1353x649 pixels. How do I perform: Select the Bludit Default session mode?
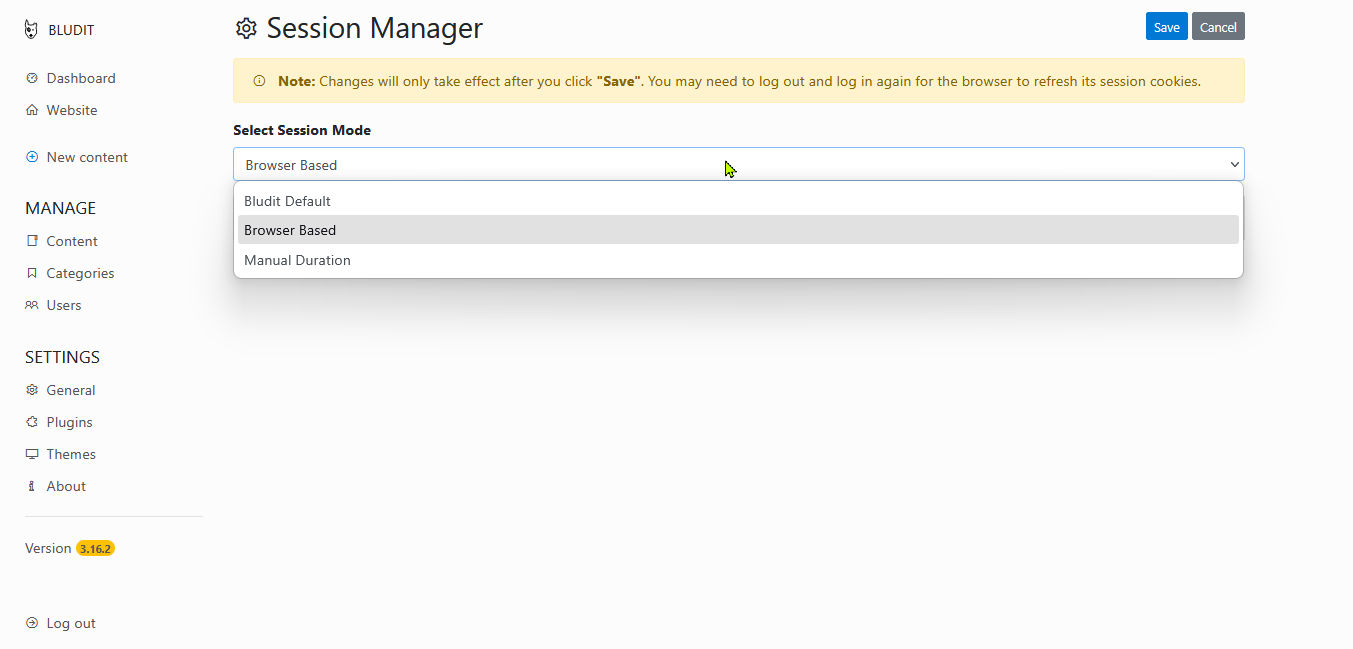288,200
